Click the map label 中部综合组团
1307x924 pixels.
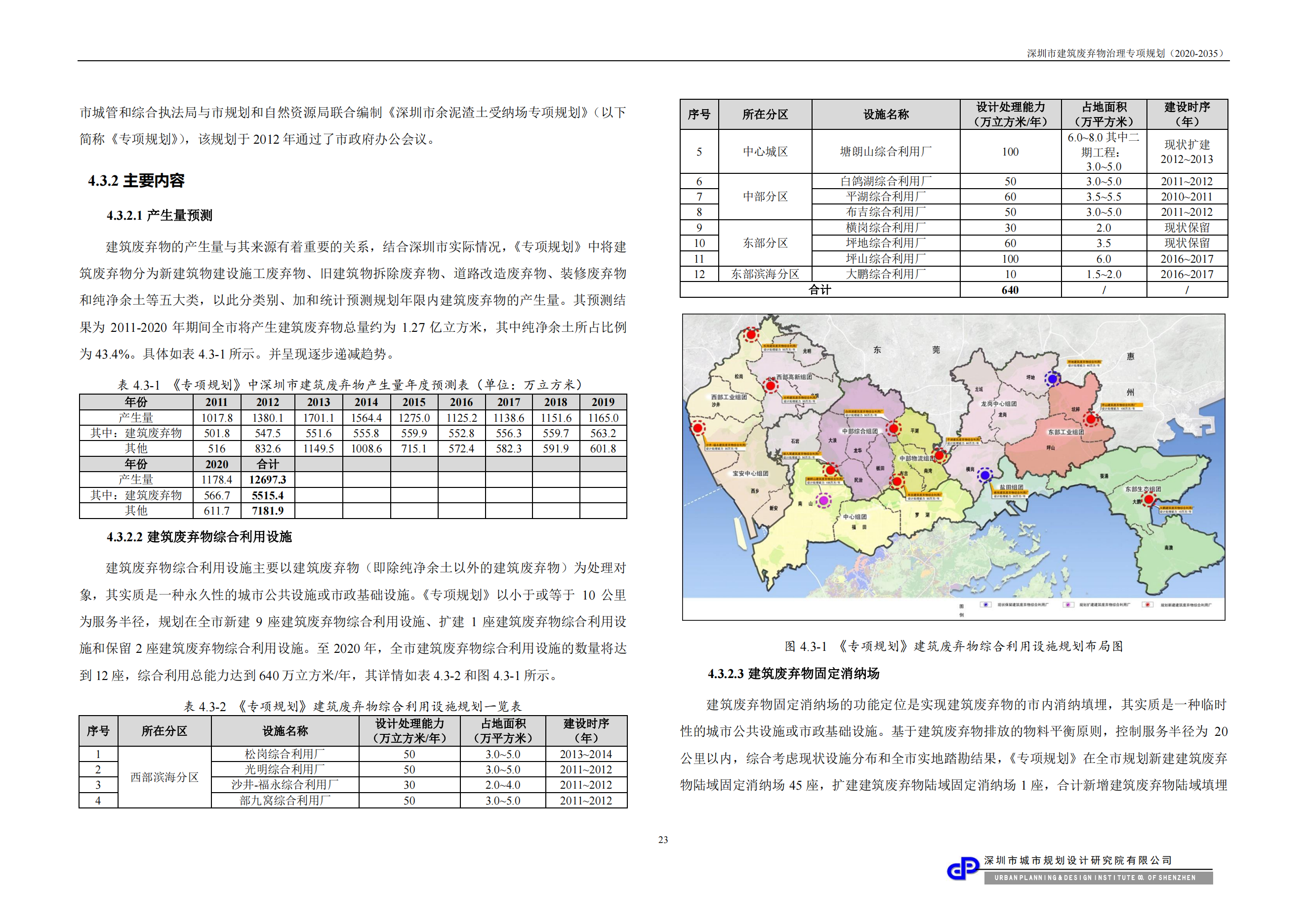pyautogui.click(x=859, y=431)
